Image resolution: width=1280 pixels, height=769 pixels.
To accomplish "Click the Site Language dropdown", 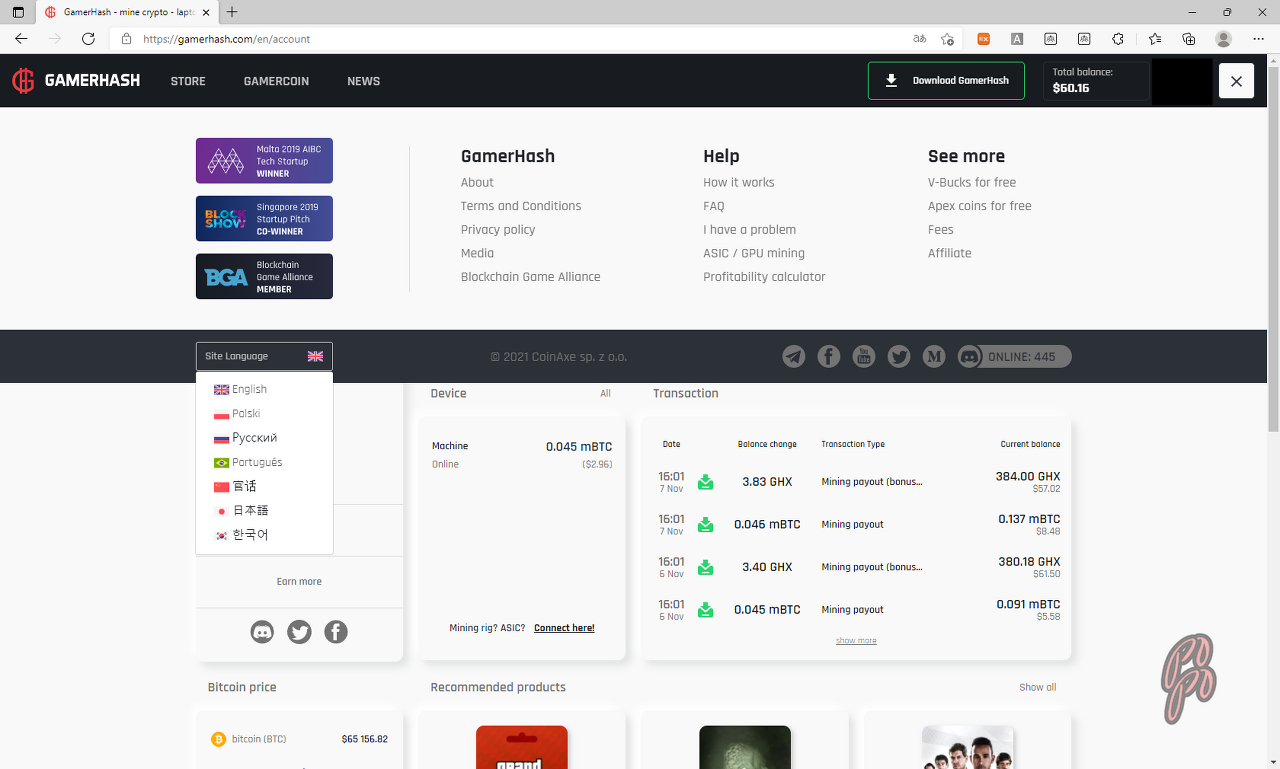I will (264, 356).
